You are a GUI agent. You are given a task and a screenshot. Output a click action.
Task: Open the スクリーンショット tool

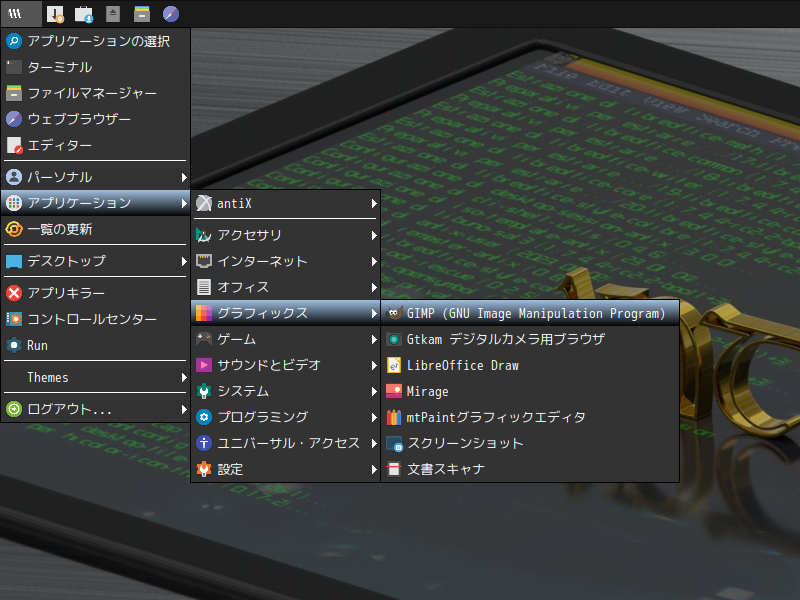(x=530, y=443)
